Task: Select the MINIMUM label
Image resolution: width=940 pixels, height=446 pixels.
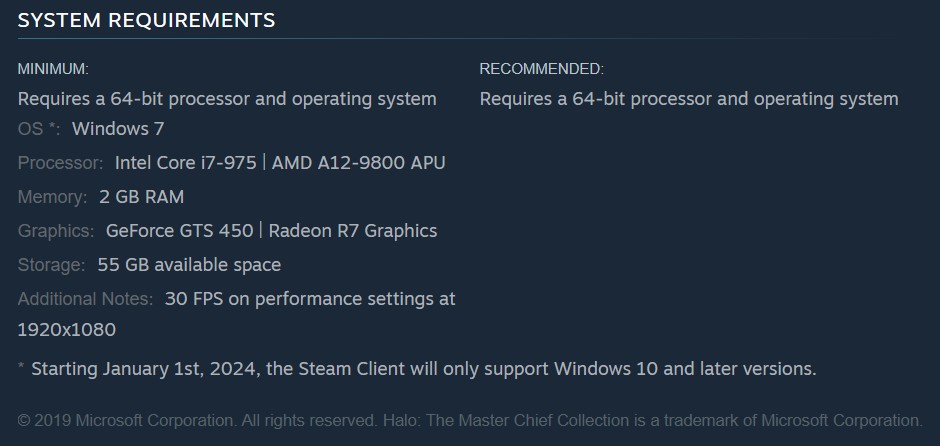Action: [x=53, y=69]
